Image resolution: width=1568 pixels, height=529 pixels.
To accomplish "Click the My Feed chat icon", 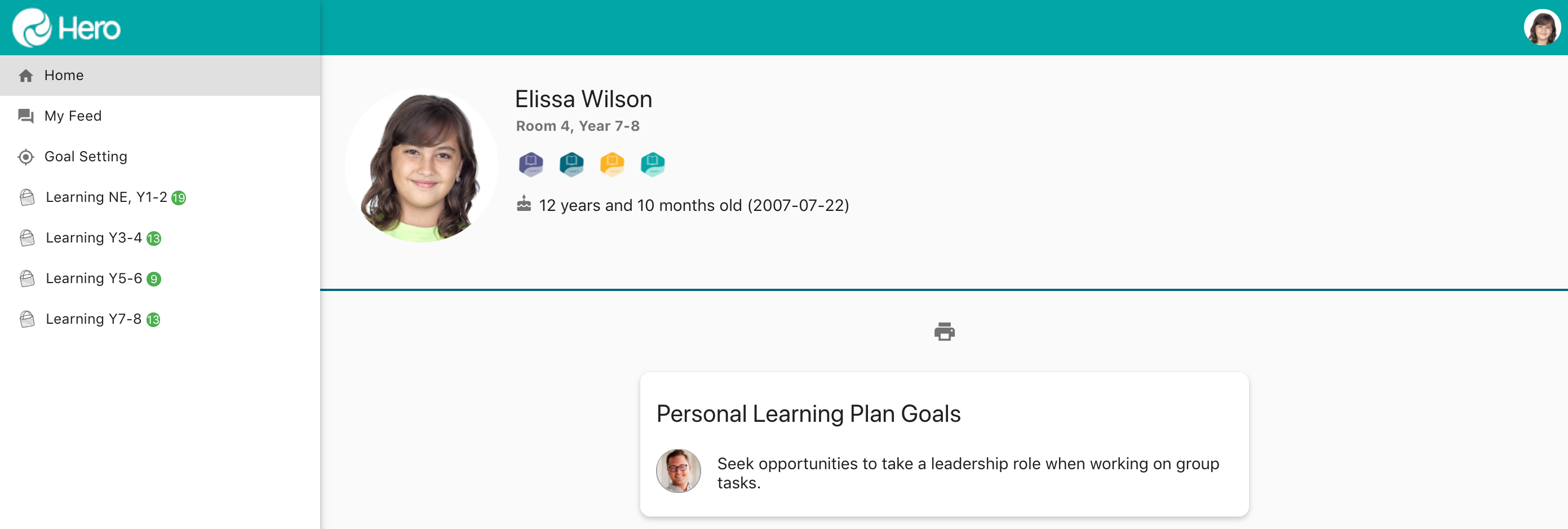I will [x=25, y=116].
